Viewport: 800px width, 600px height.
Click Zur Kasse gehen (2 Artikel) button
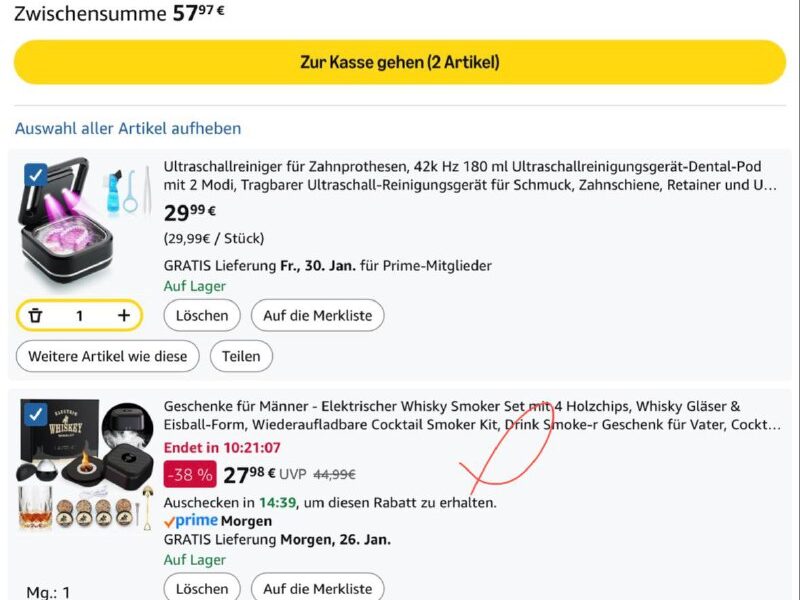click(x=399, y=62)
